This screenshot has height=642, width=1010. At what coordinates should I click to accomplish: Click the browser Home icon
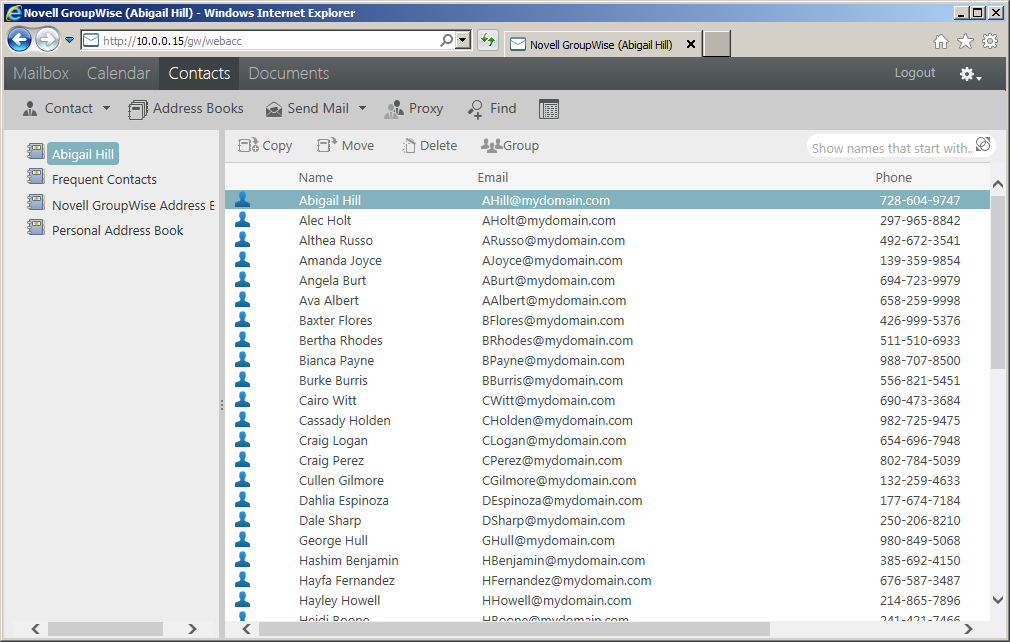941,42
